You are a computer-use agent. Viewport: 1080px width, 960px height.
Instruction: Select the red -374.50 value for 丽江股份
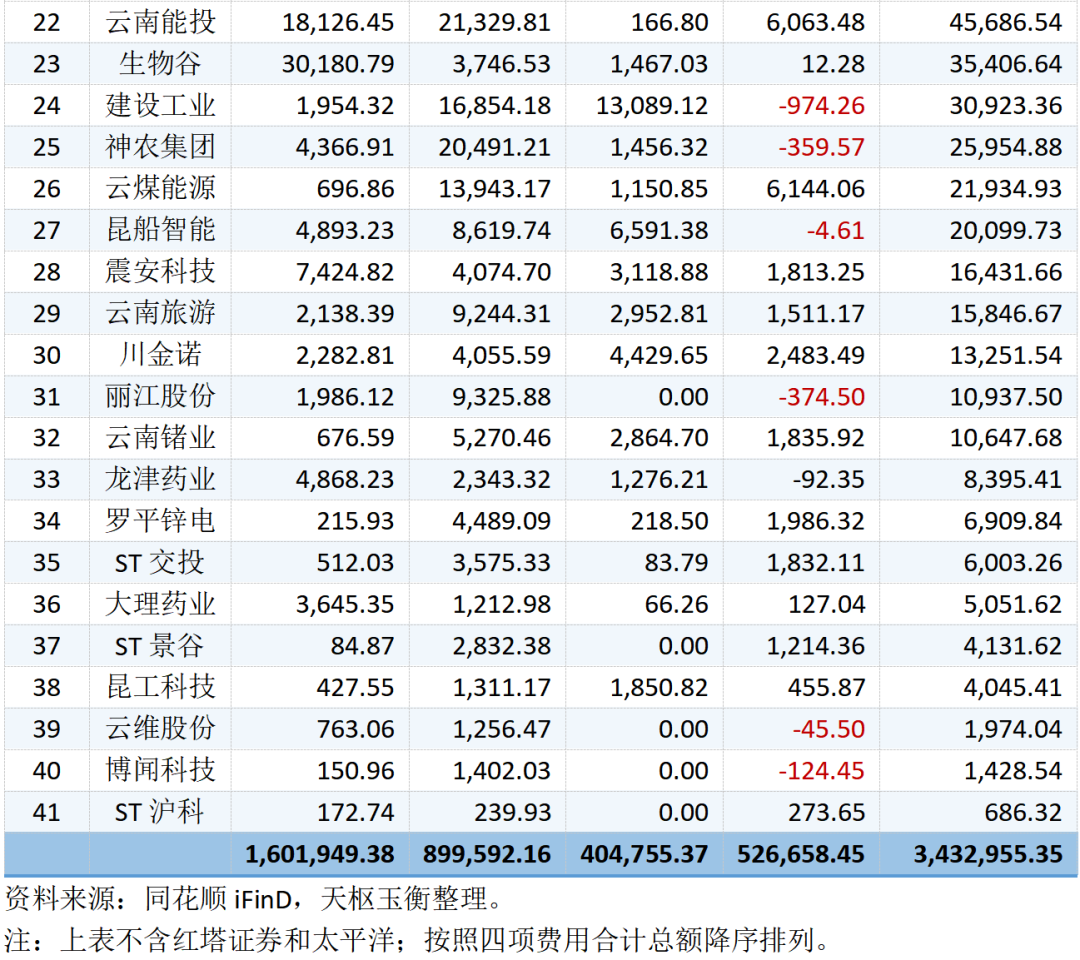[x=816, y=397]
